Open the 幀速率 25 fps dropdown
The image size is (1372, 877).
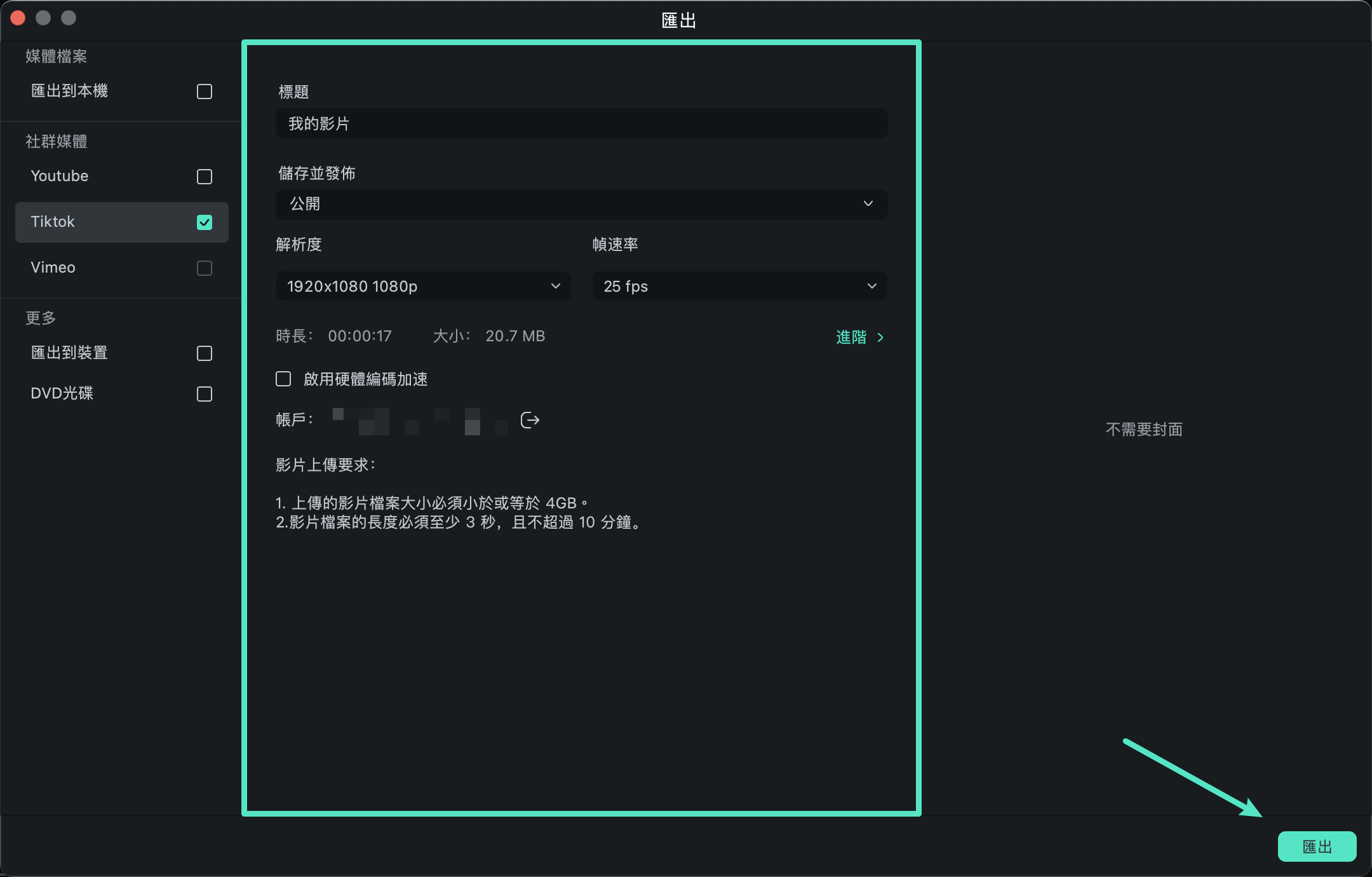[740, 286]
